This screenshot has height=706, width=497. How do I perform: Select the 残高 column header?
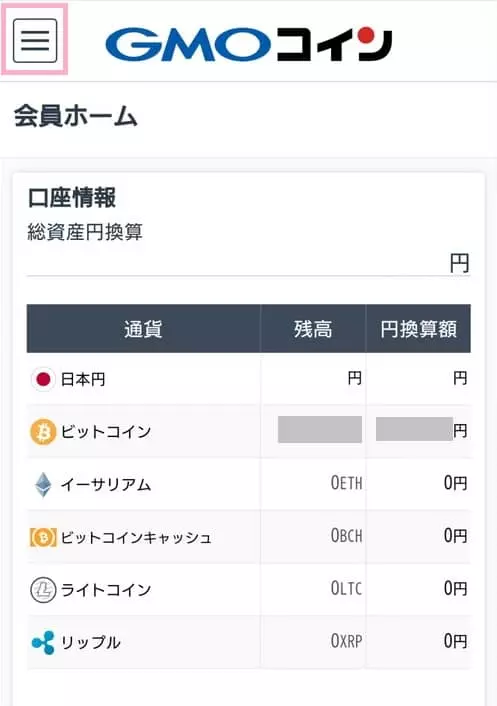coord(313,329)
